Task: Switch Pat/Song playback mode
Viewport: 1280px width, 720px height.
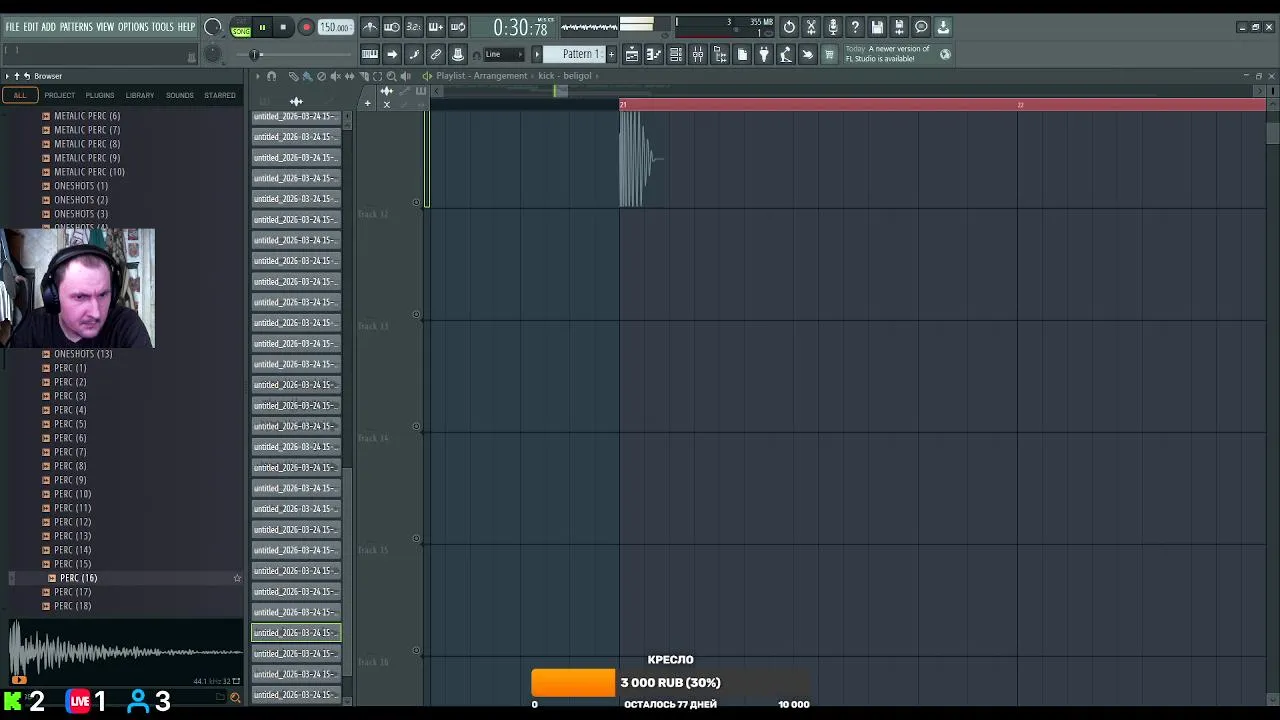Action: pos(241,27)
